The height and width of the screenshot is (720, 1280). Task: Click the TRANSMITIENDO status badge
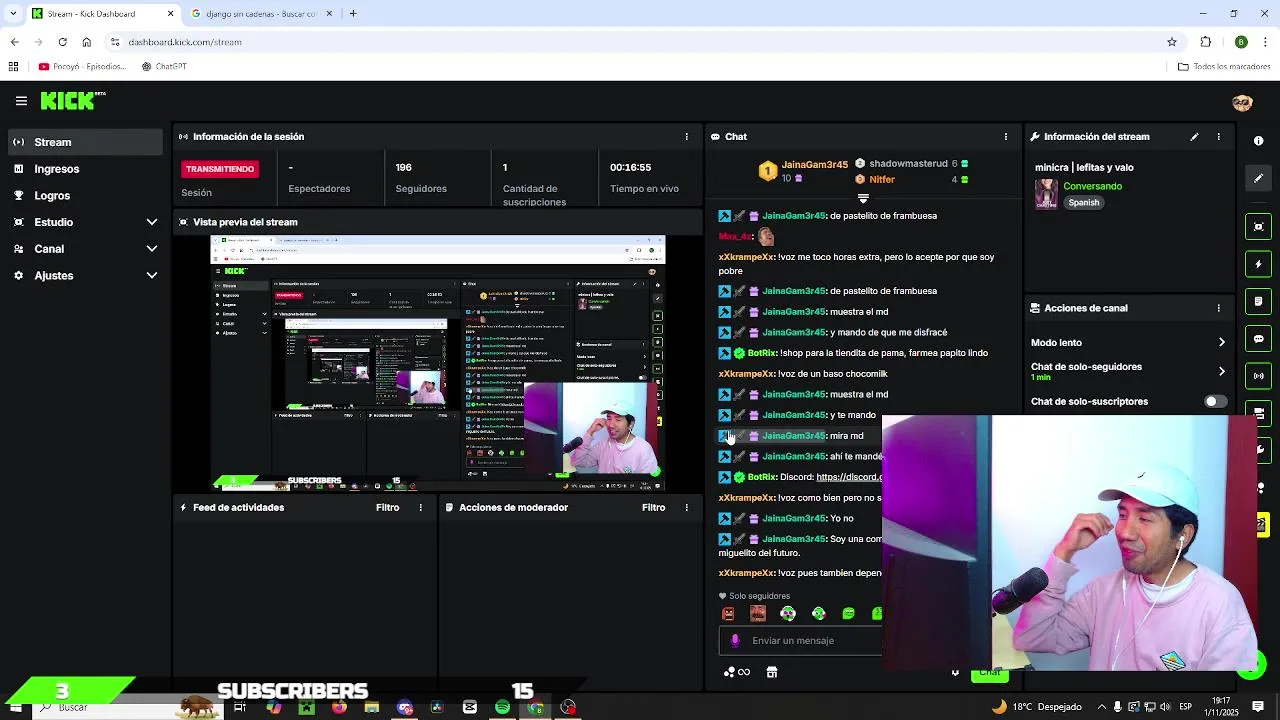click(x=220, y=169)
